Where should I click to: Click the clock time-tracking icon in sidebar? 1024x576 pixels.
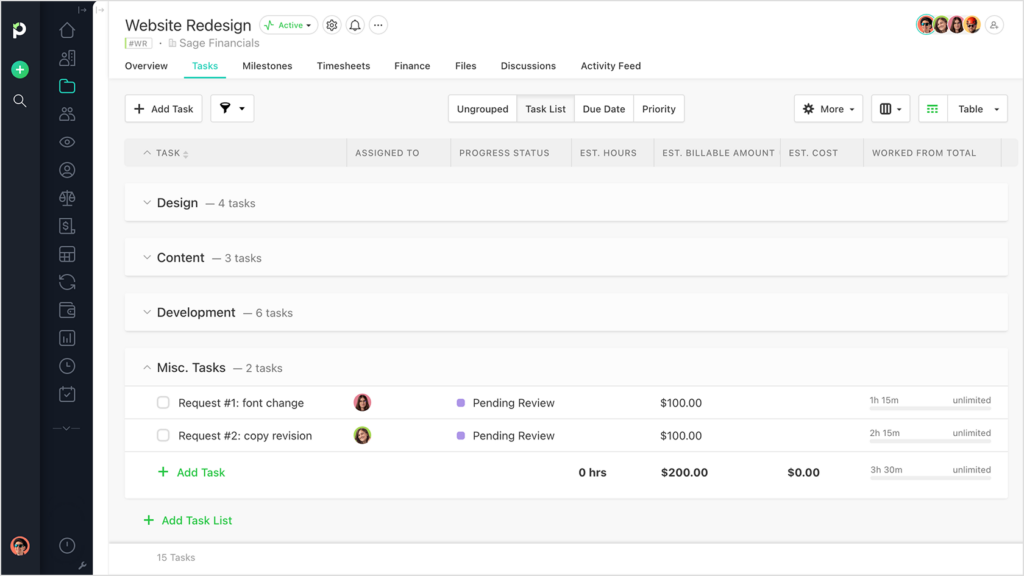[x=66, y=366]
